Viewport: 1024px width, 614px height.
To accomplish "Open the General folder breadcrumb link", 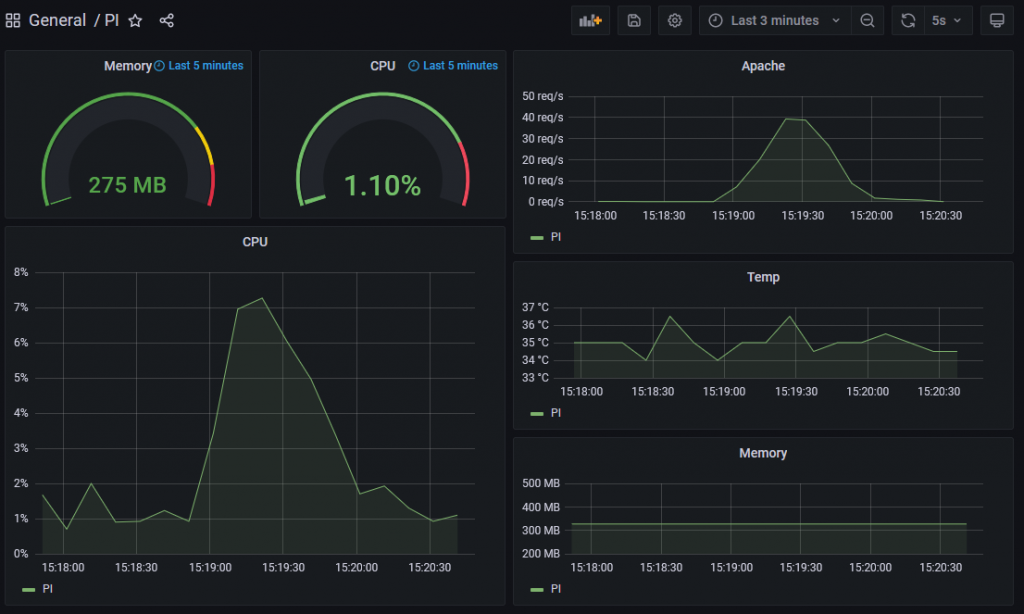I will point(57,21).
